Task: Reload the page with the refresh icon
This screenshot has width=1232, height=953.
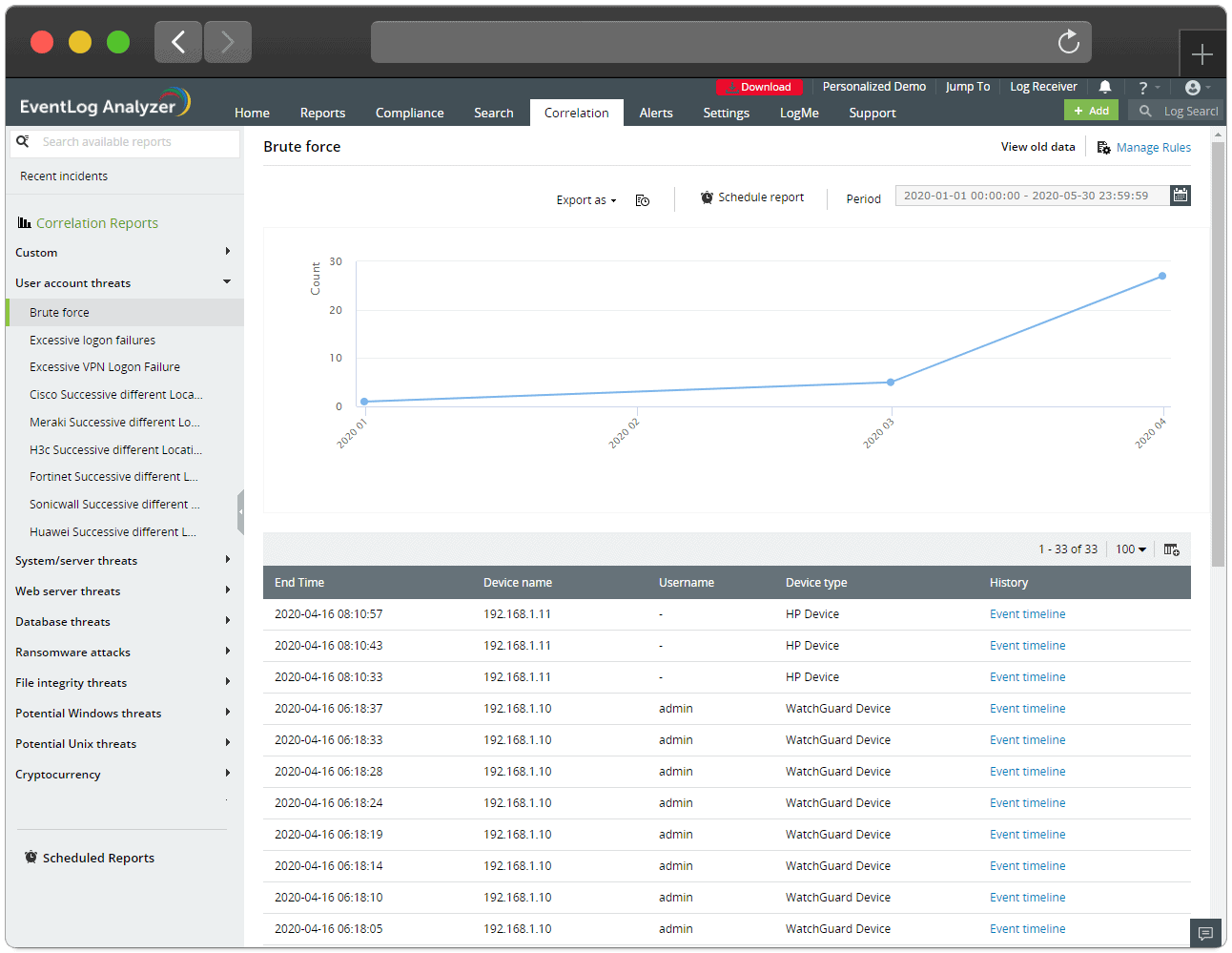Action: [x=1069, y=42]
